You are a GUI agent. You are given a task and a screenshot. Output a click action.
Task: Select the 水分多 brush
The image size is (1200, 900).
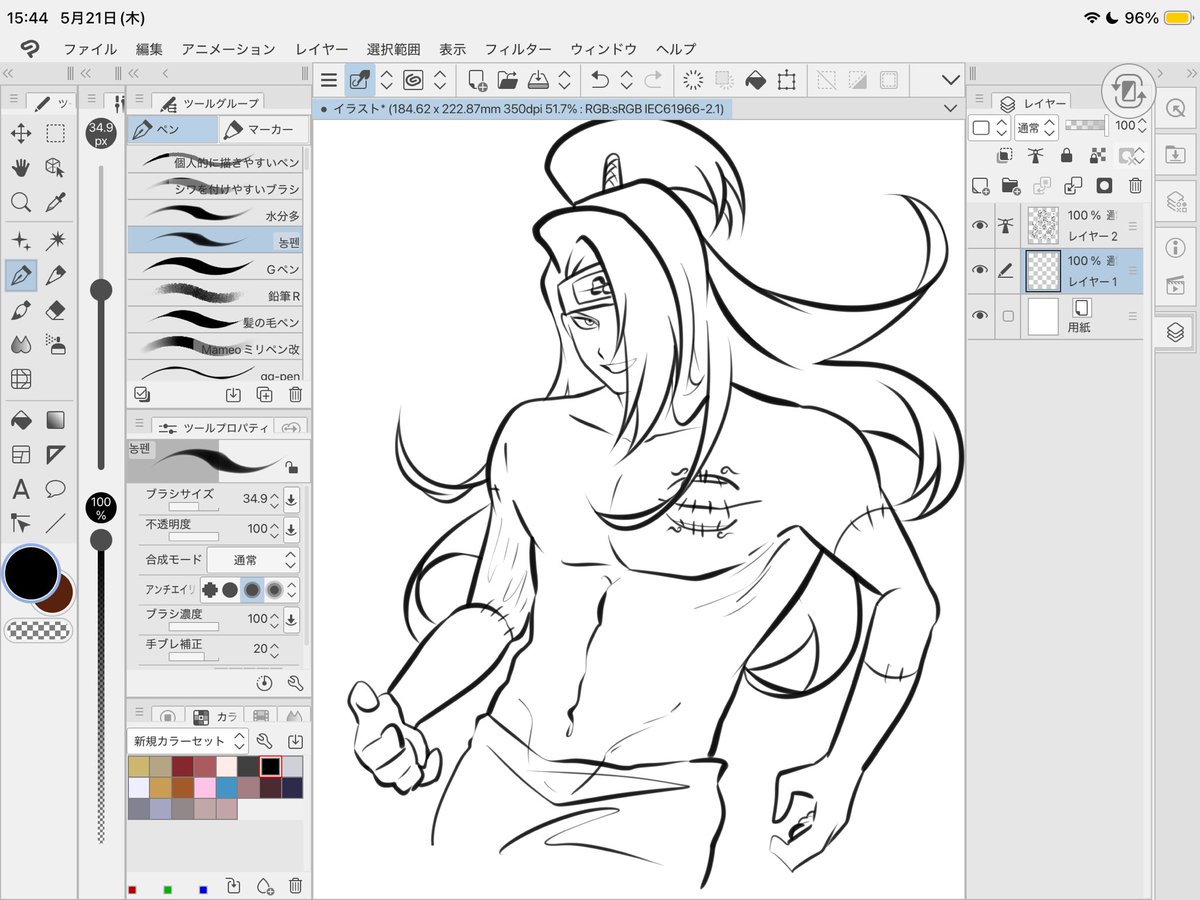[215, 215]
